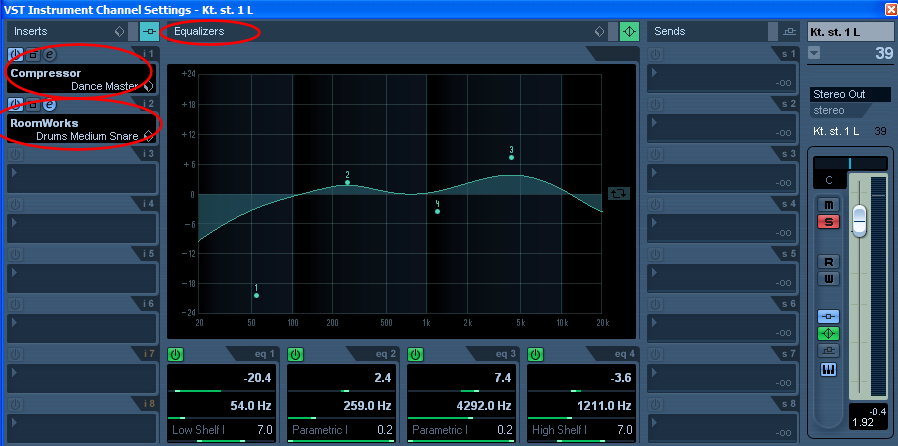Viewport: 898px width, 446px height.
Task: Click the Kt. st. 1 L channel name field
Action: click(850, 32)
